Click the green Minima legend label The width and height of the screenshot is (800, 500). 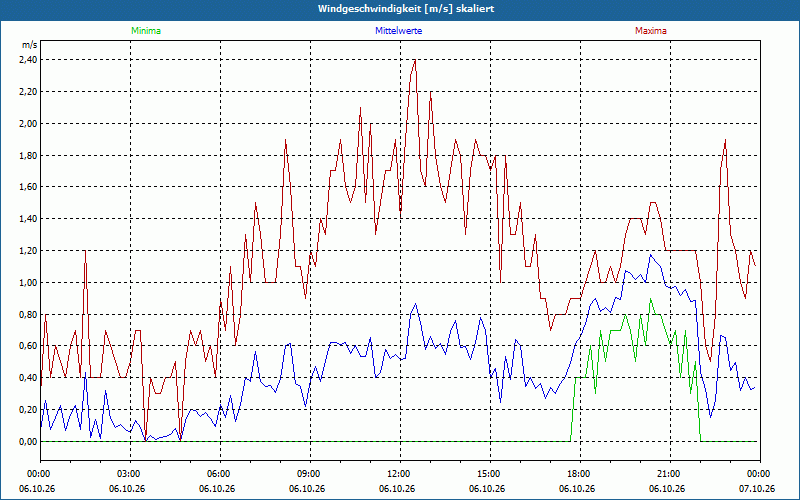coord(146,31)
